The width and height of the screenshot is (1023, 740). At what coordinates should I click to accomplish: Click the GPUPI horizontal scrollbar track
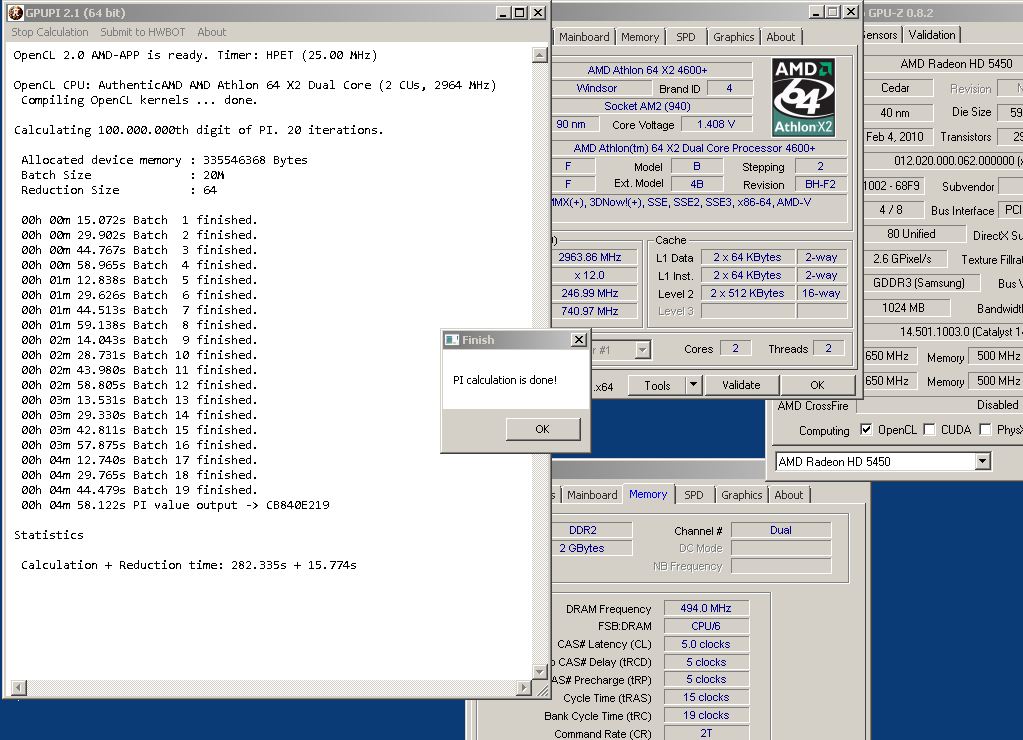(271, 687)
